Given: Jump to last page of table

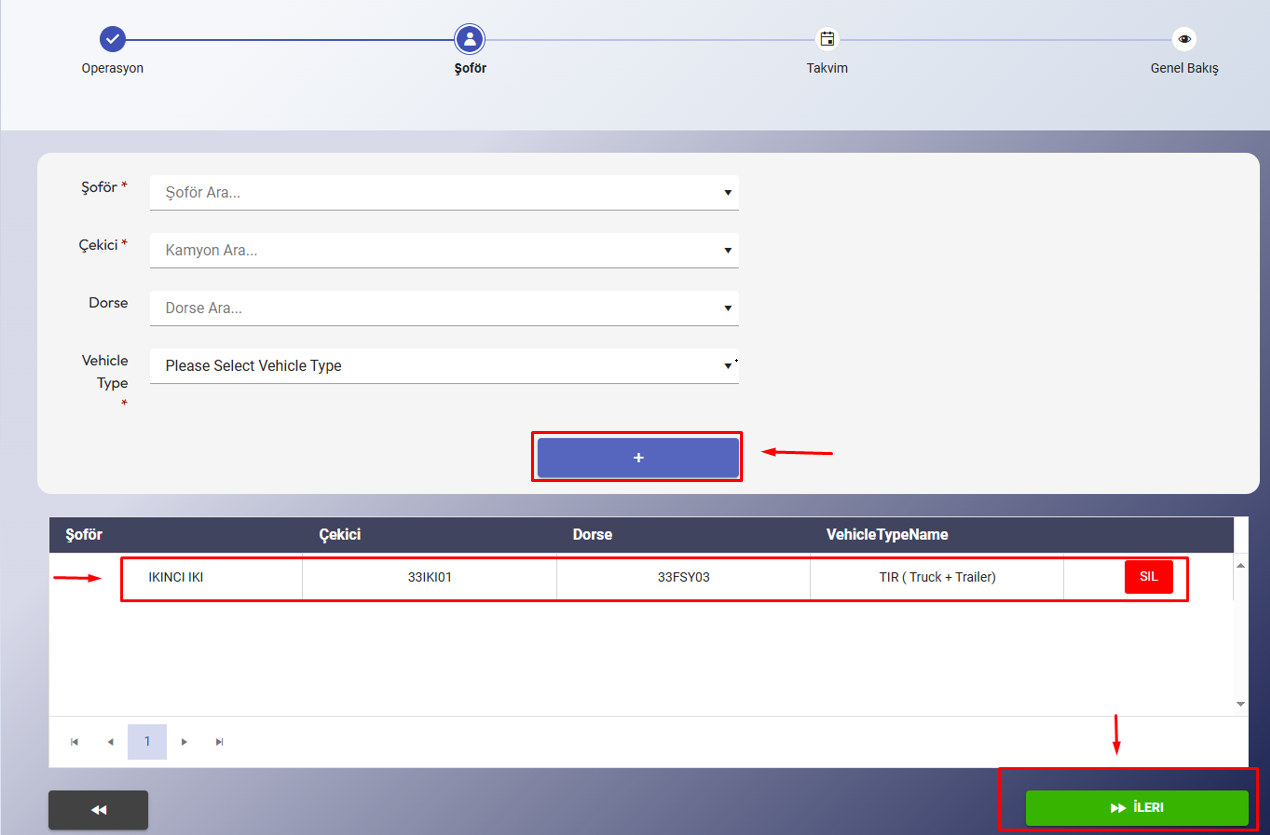Looking at the screenshot, I should [x=220, y=742].
